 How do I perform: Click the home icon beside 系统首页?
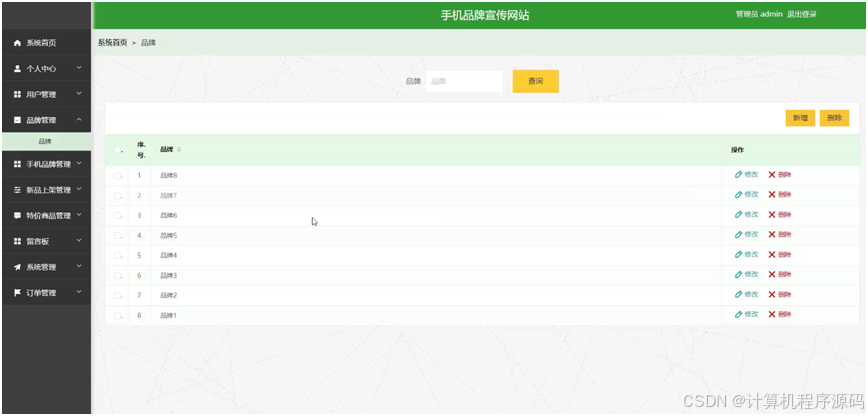coord(17,43)
